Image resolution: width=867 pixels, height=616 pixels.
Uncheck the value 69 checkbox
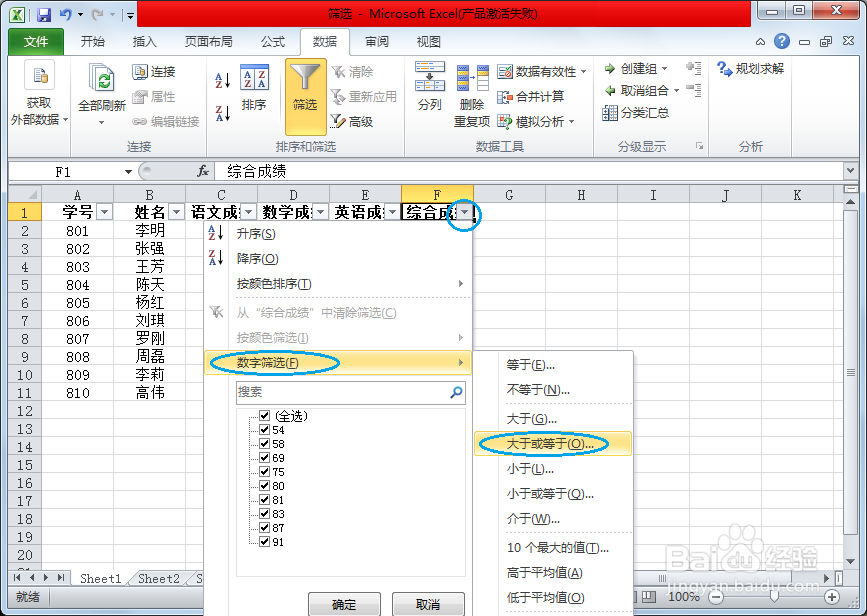(x=264, y=457)
